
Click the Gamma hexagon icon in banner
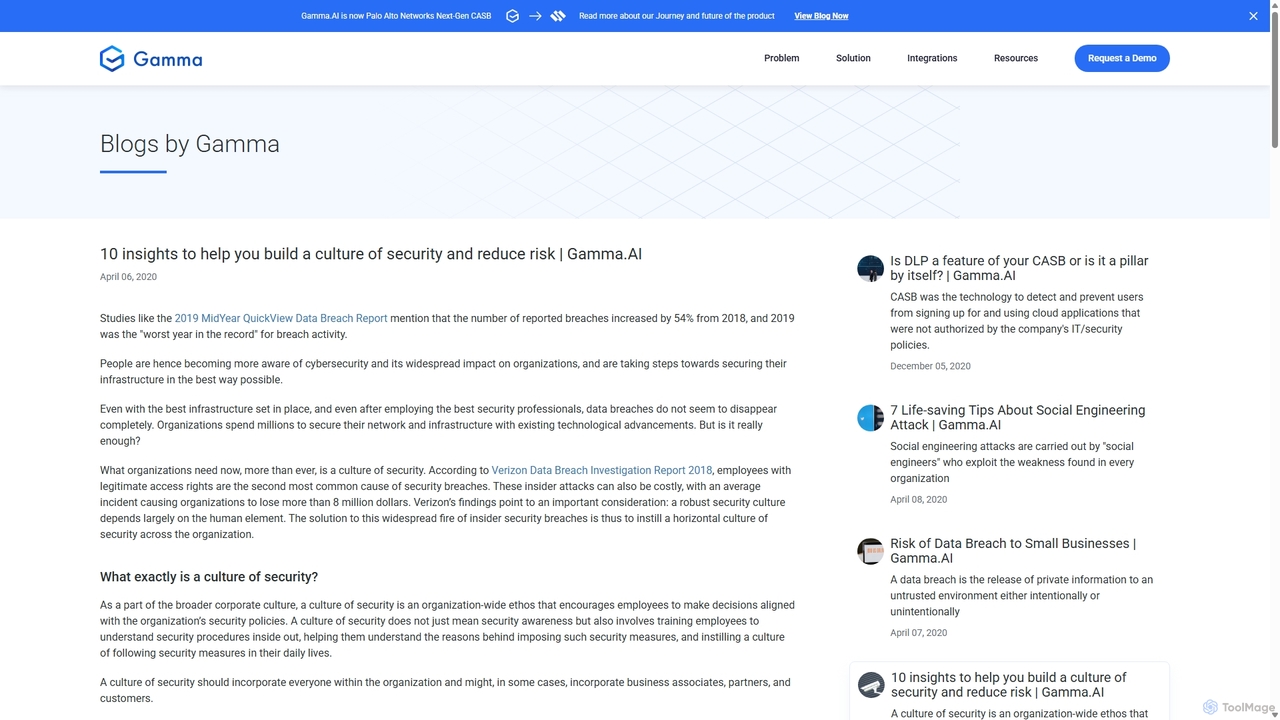(512, 16)
